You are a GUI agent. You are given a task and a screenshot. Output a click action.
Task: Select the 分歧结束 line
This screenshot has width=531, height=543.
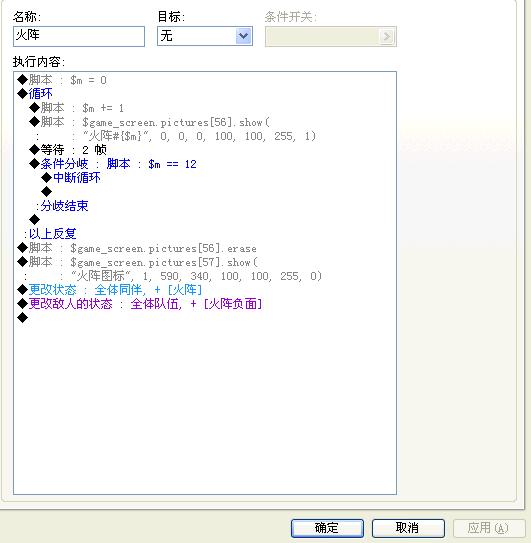[62, 206]
